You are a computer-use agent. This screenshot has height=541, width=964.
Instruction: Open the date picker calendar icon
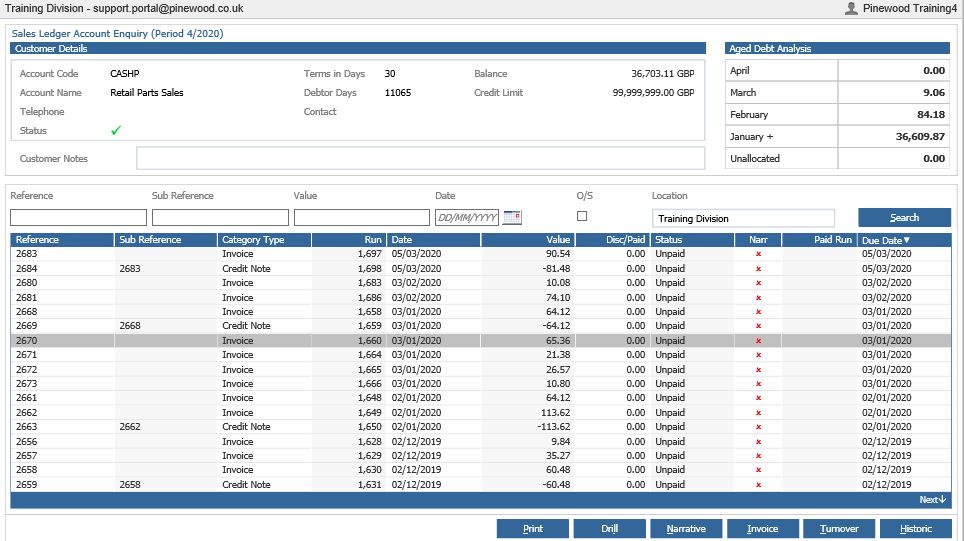pyautogui.click(x=512, y=217)
